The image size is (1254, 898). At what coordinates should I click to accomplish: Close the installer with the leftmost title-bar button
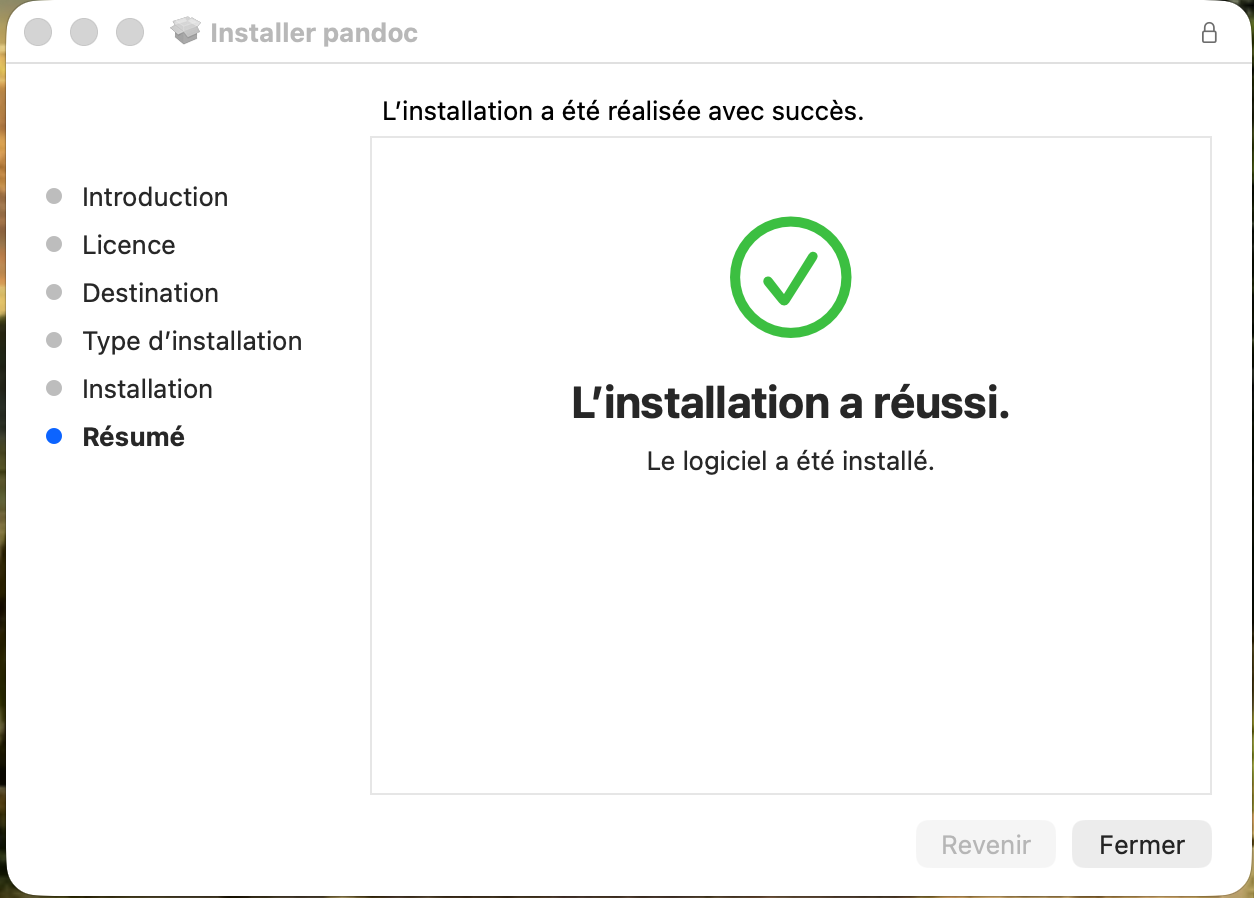38,32
